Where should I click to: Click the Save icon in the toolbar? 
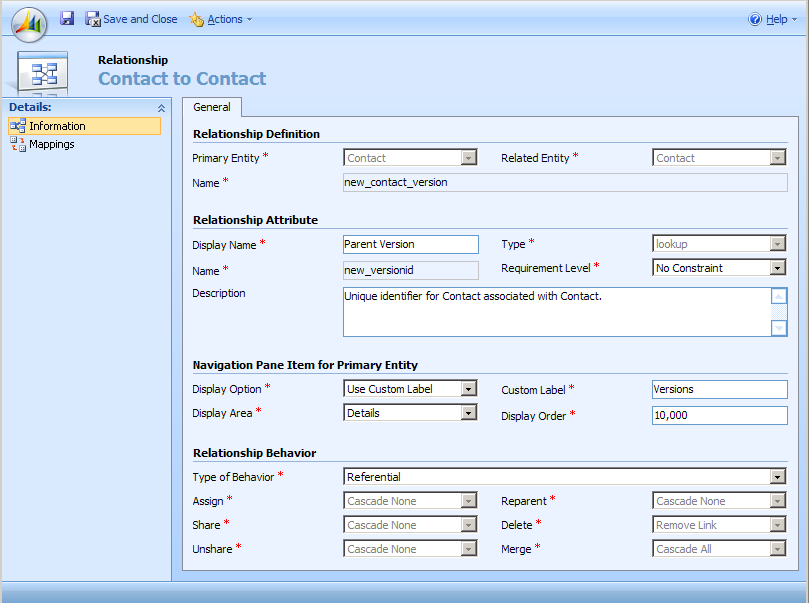pyautogui.click(x=66, y=18)
